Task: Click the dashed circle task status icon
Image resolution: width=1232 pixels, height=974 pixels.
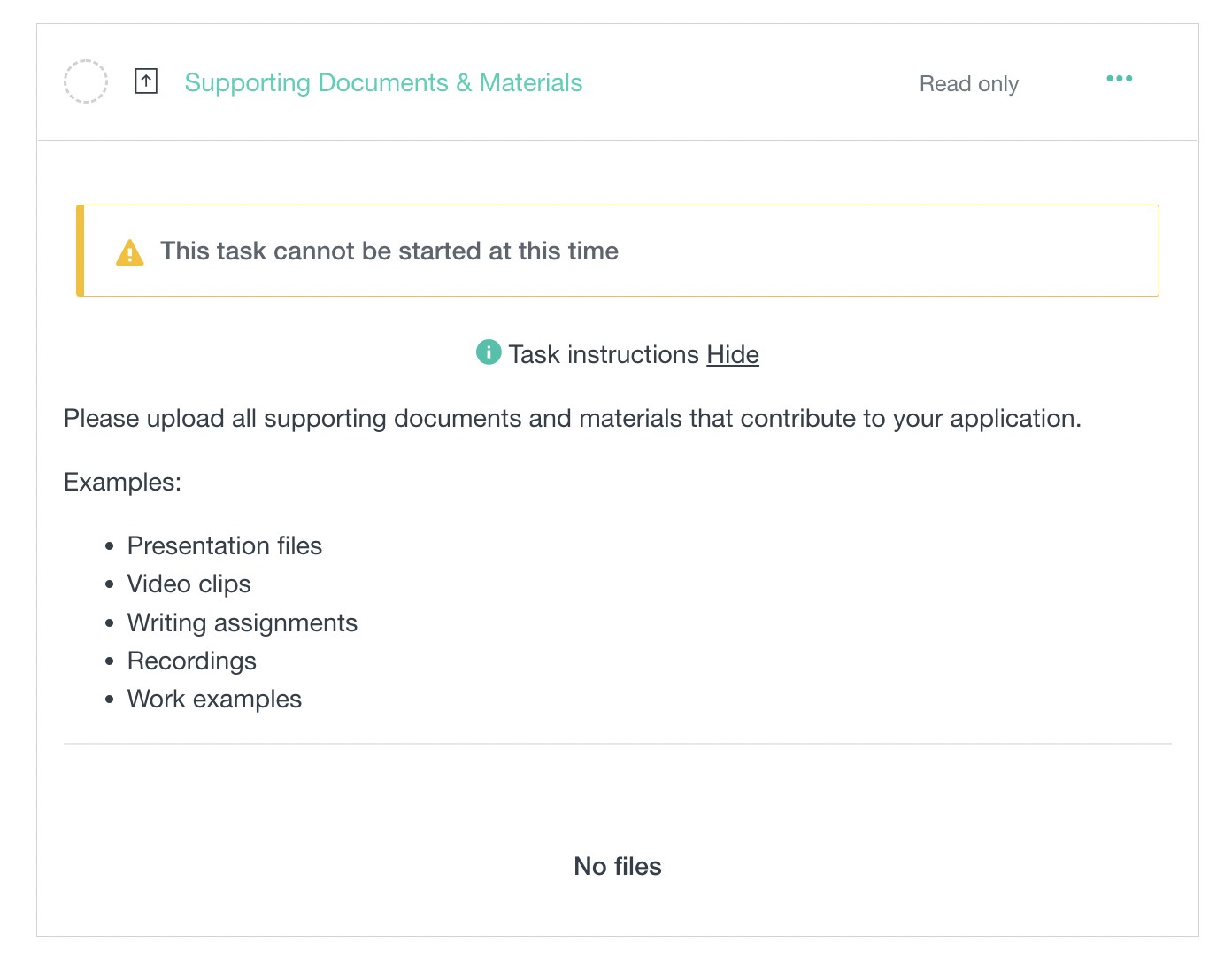Action: point(86,81)
